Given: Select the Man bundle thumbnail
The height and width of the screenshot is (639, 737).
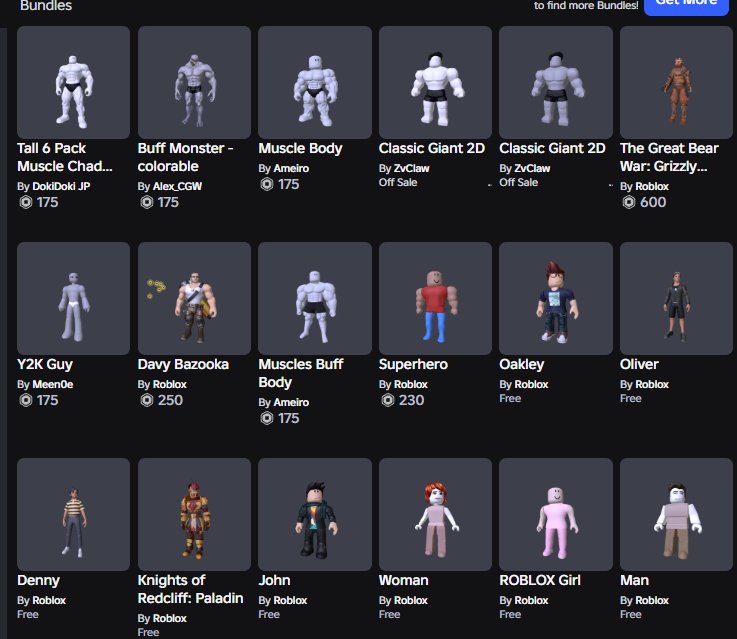Looking at the screenshot, I should click(x=676, y=514).
